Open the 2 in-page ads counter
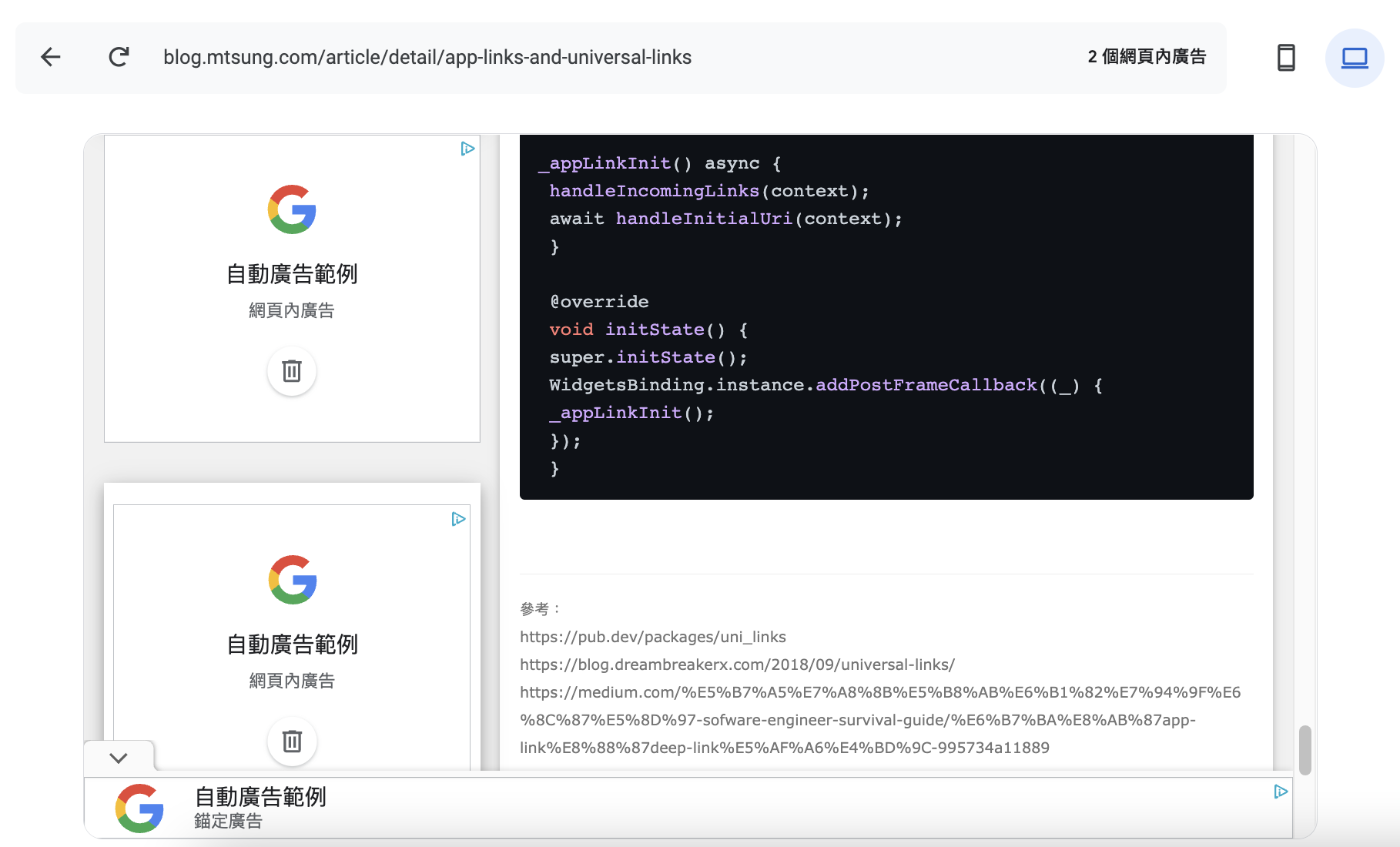This screenshot has width=1400, height=847. click(1146, 57)
